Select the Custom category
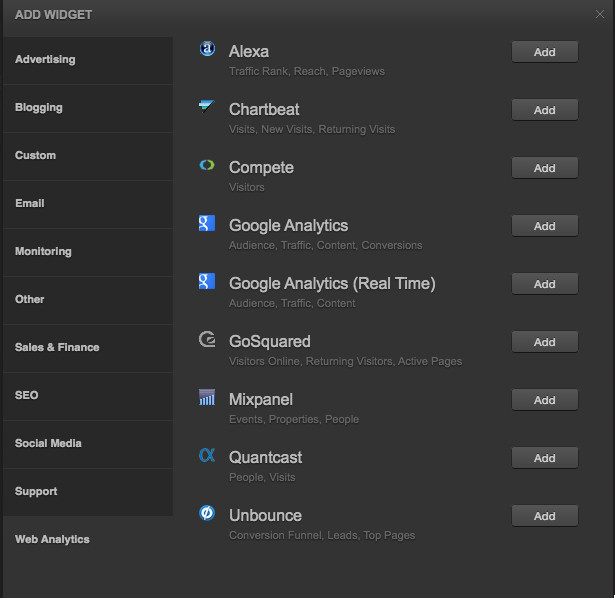Viewport: 615px width, 598px height. coord(88,156)
